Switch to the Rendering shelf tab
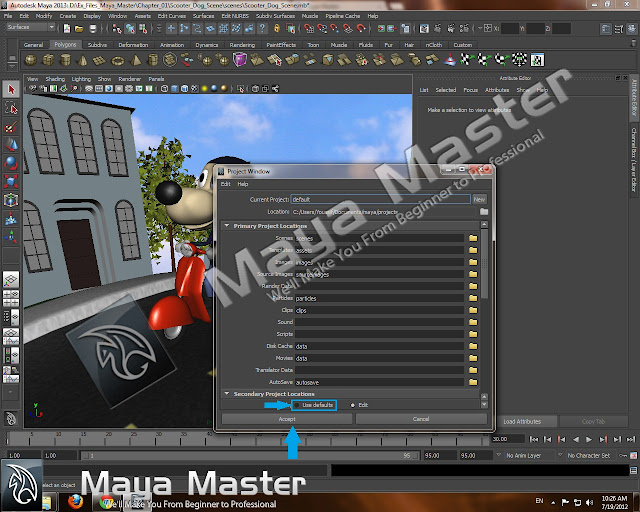The width and height of the screenshot is (640, 512). [242, 45]
